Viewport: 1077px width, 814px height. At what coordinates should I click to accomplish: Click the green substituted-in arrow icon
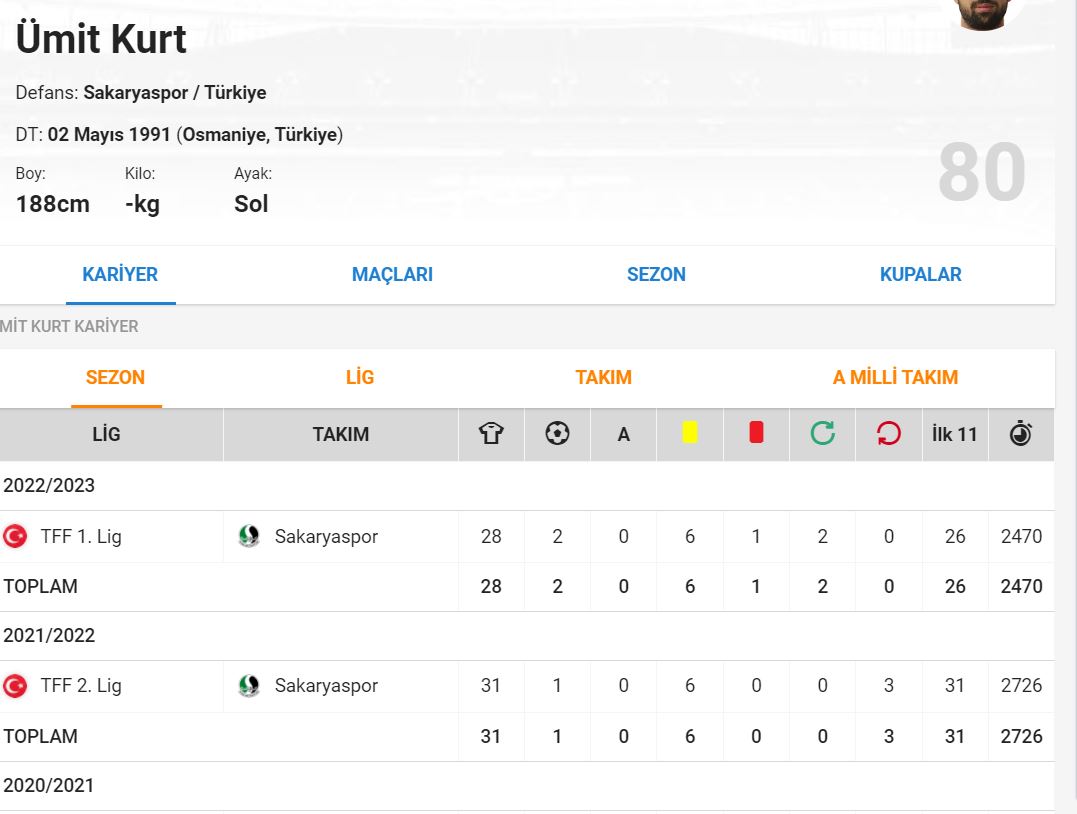tap(822, 434)
